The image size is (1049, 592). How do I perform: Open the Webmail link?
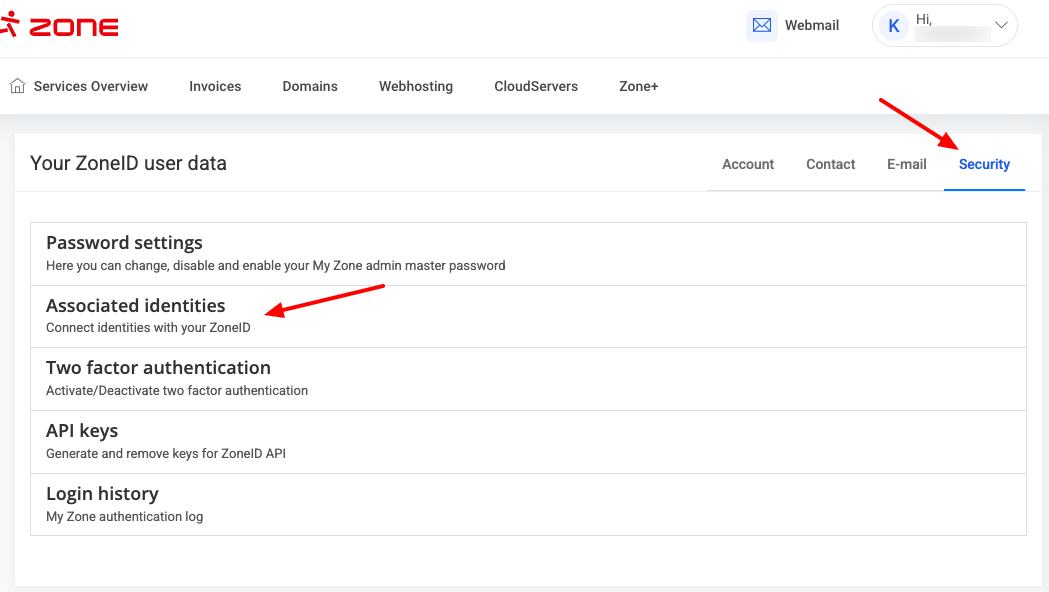[811, 26]
